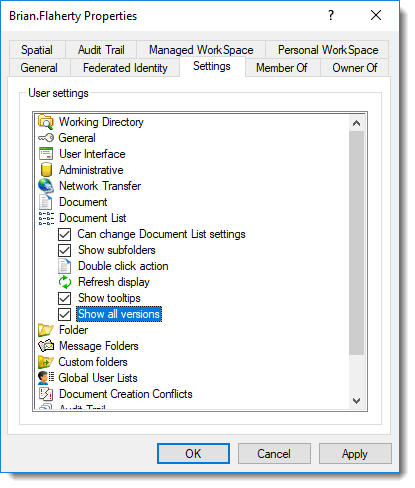415x488 pixels.
Task: Select the Global User Lists label
Action: coord(98,378)
